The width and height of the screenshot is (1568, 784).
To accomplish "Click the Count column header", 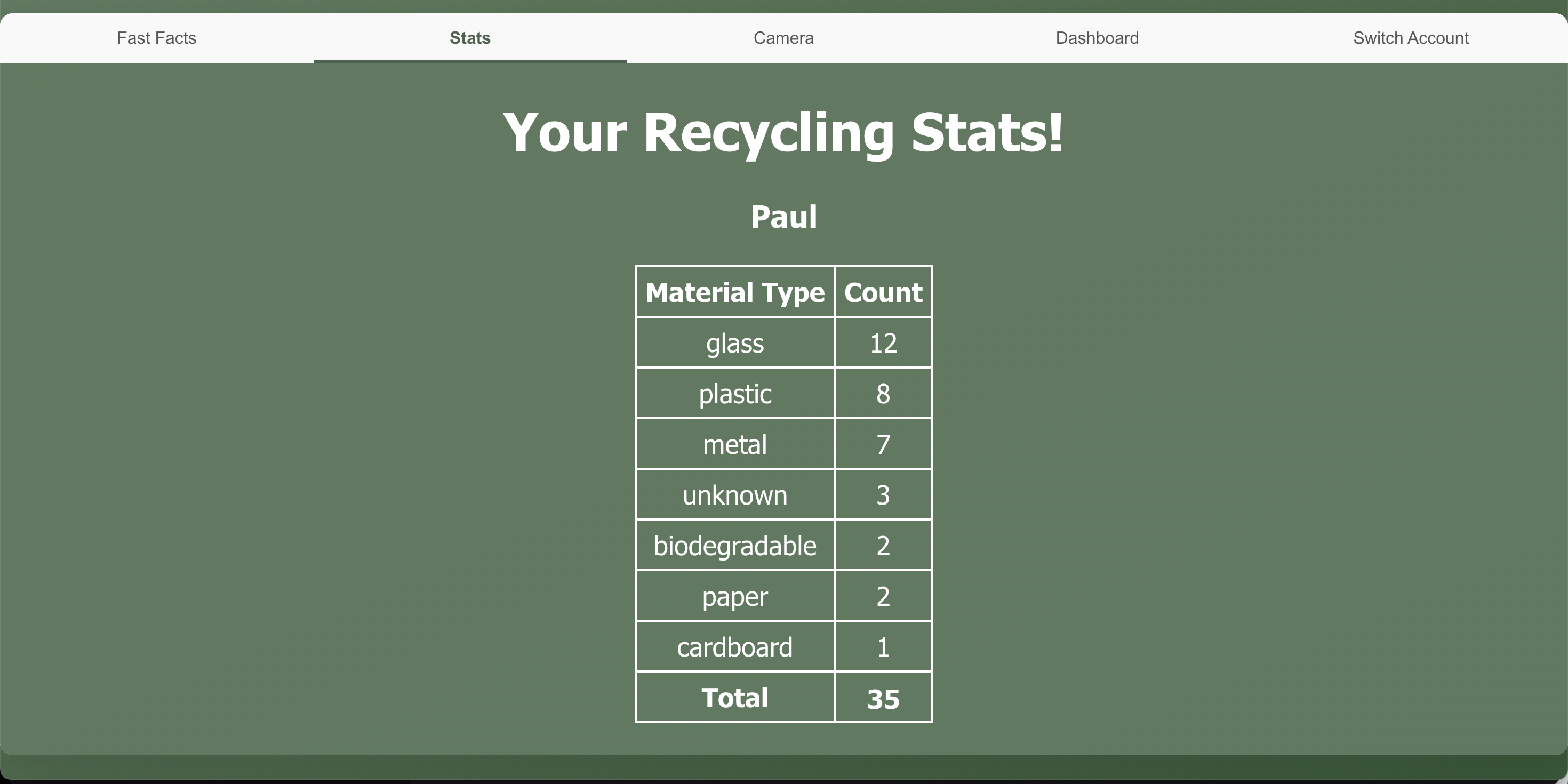I will (x=883, y=292).
